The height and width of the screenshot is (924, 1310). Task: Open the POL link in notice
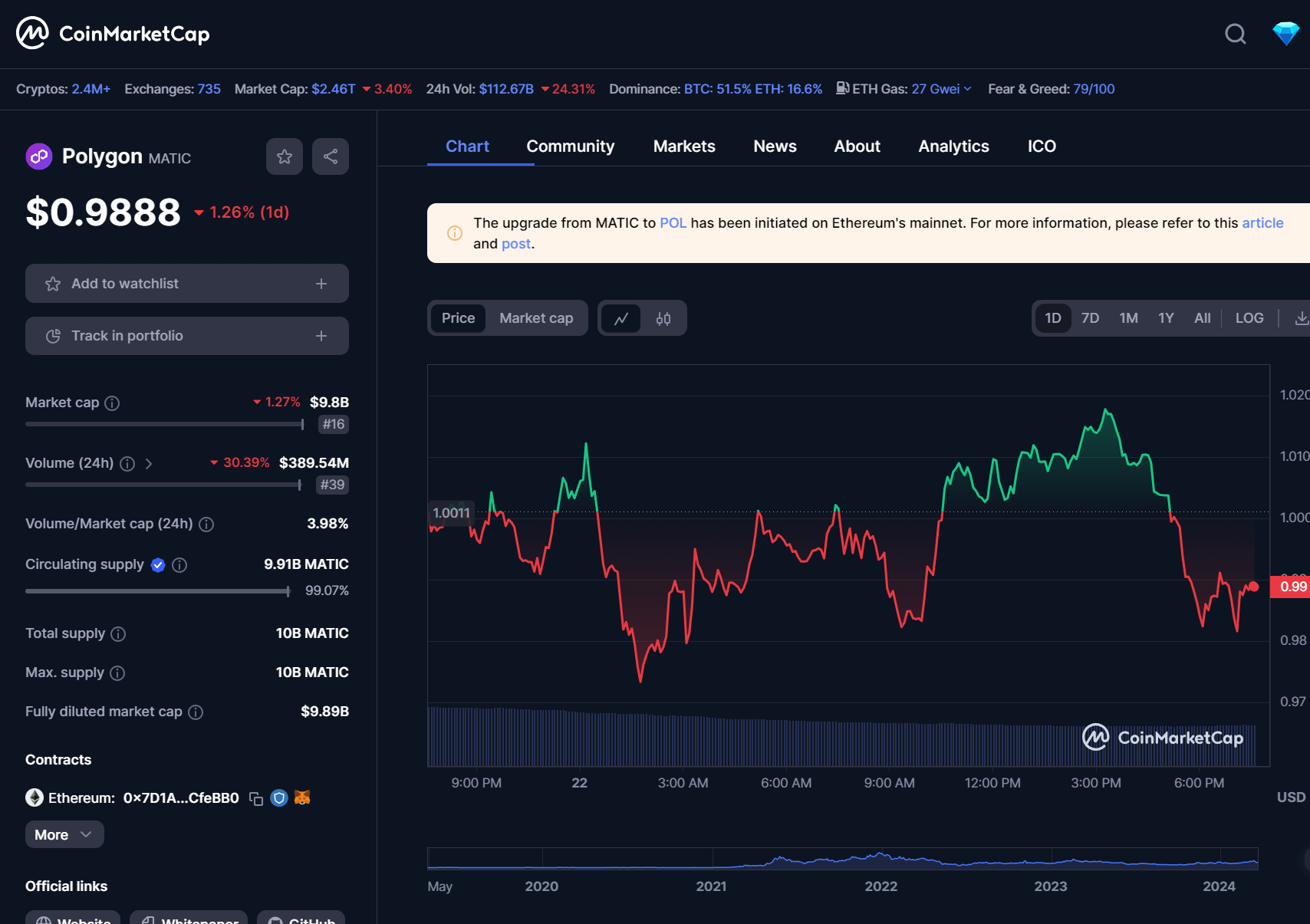click(673, 223)
